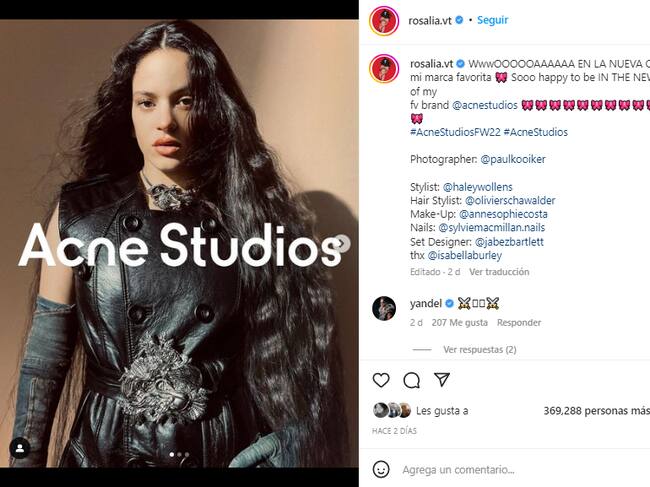
Task: Reply to yandel's comment via Responder
Action: (x=518, y=323)
